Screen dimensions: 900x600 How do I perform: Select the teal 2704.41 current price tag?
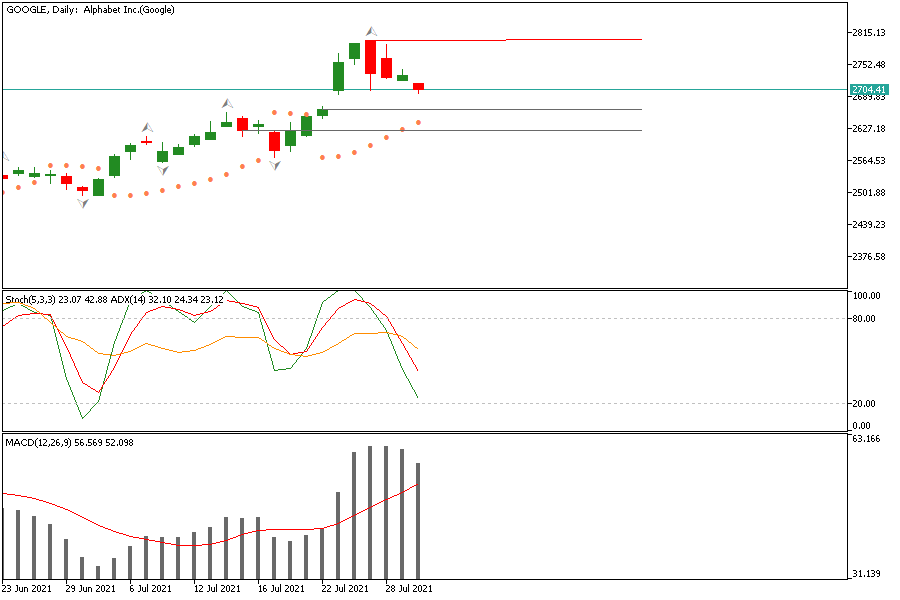pyautogui.click(x=869, y=90)
